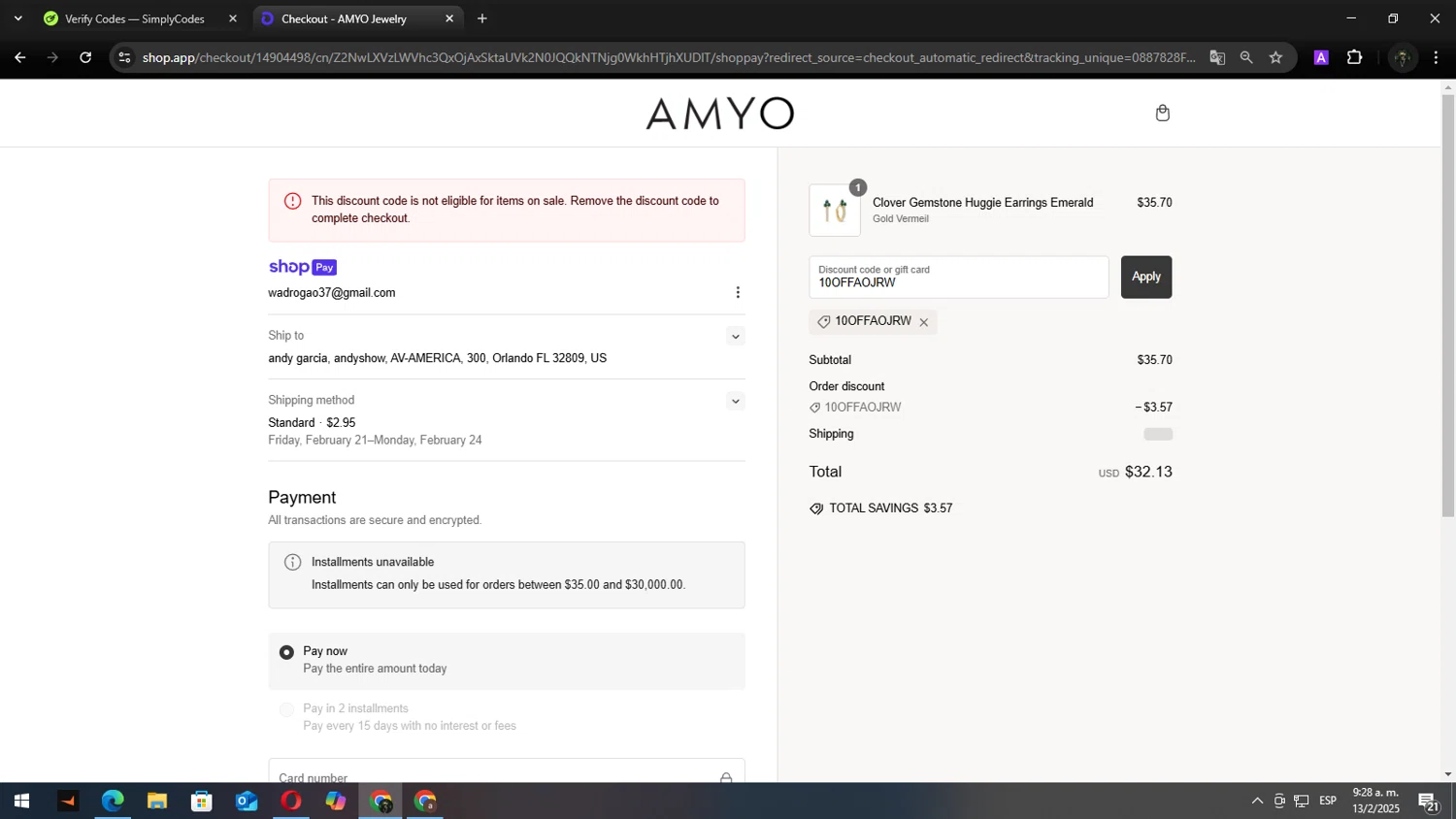Click the TOTAL SAVINGS tag icon
This screenshot has height=819, width=1456.
pyautogui.click(x=816, y=508)
